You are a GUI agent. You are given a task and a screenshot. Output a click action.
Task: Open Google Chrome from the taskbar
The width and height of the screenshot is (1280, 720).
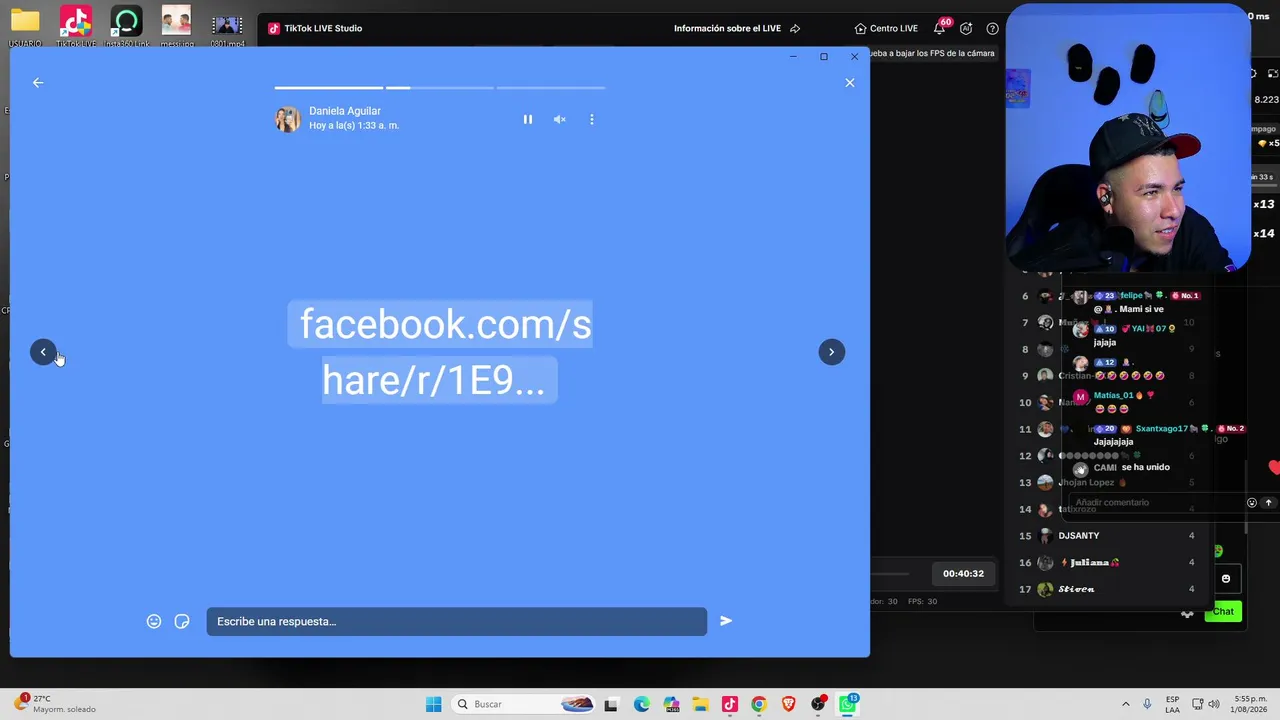tap(759, 704)
